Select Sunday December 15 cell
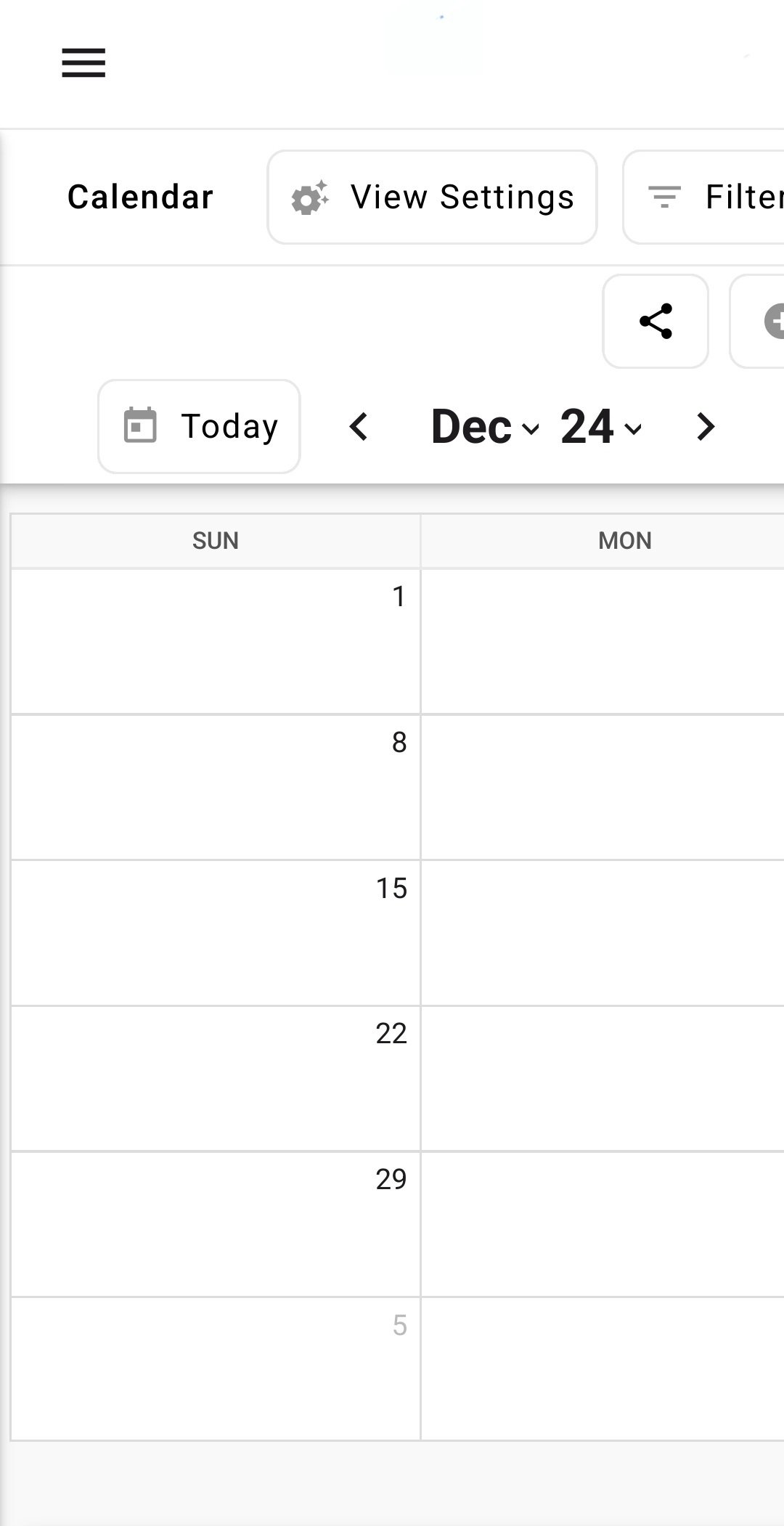This screenshot has width=784, height=1526. (216, 933)
